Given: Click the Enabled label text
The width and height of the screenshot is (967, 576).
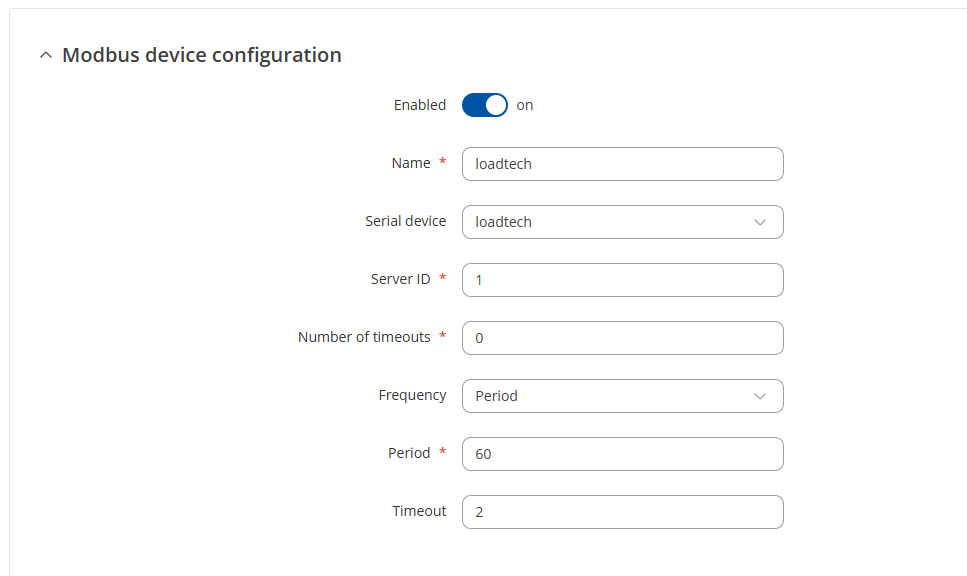Looking at the screenshot, I should pyautogui.click(x=420, y=105).
